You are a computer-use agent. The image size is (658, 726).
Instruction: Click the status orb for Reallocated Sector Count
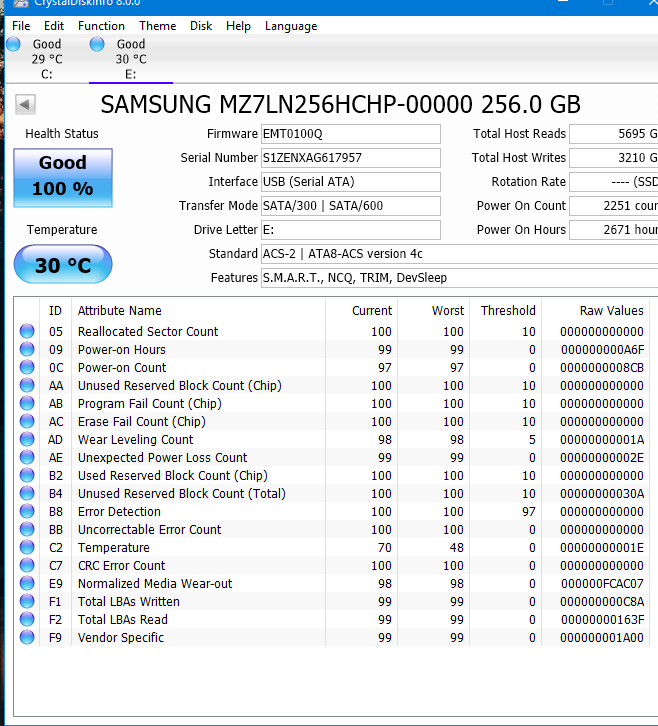[x=27, y=332]
